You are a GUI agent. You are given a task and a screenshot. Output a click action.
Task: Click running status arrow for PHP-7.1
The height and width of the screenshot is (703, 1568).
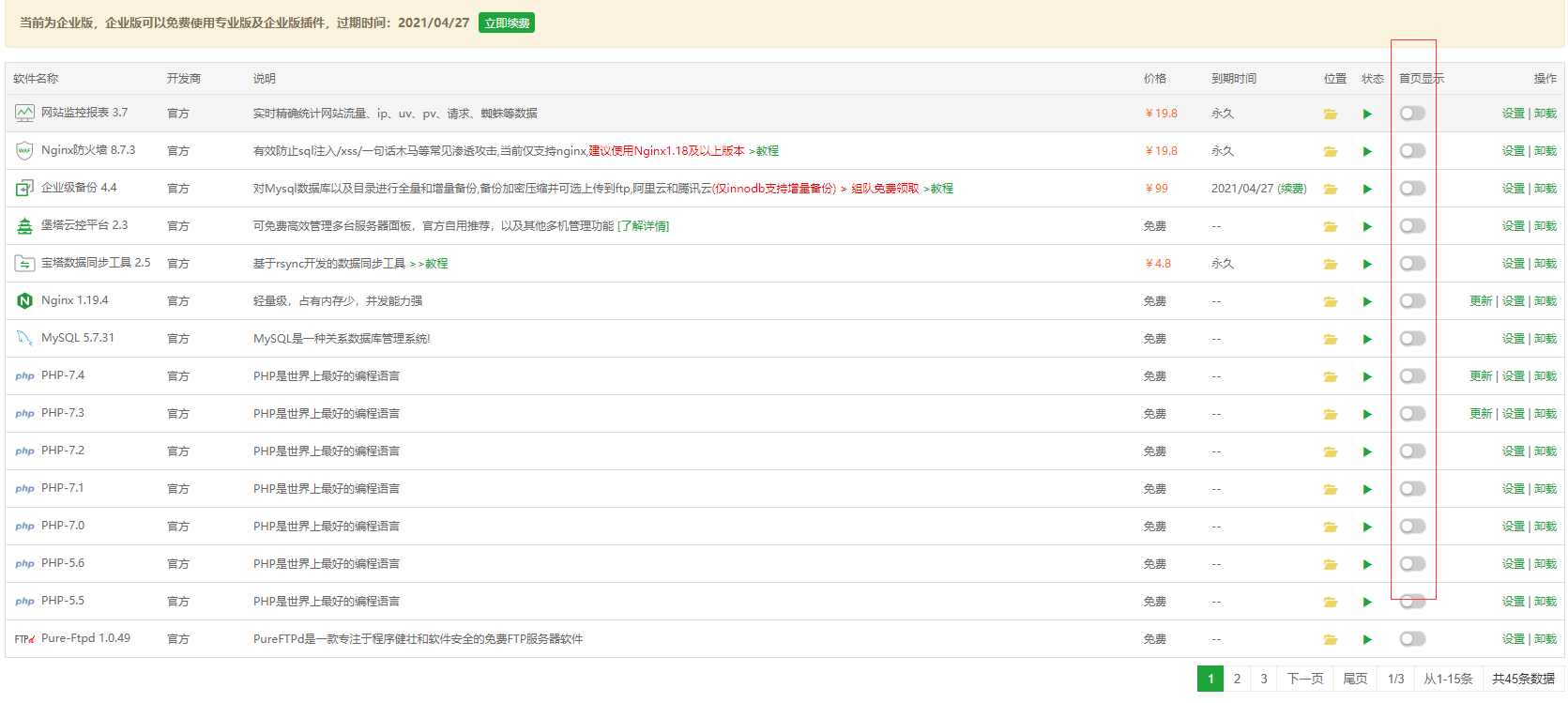1367,489
